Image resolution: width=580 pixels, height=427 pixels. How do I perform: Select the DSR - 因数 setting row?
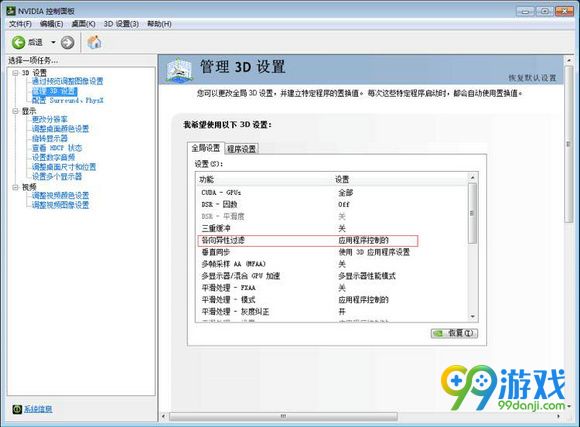[332, 205]
